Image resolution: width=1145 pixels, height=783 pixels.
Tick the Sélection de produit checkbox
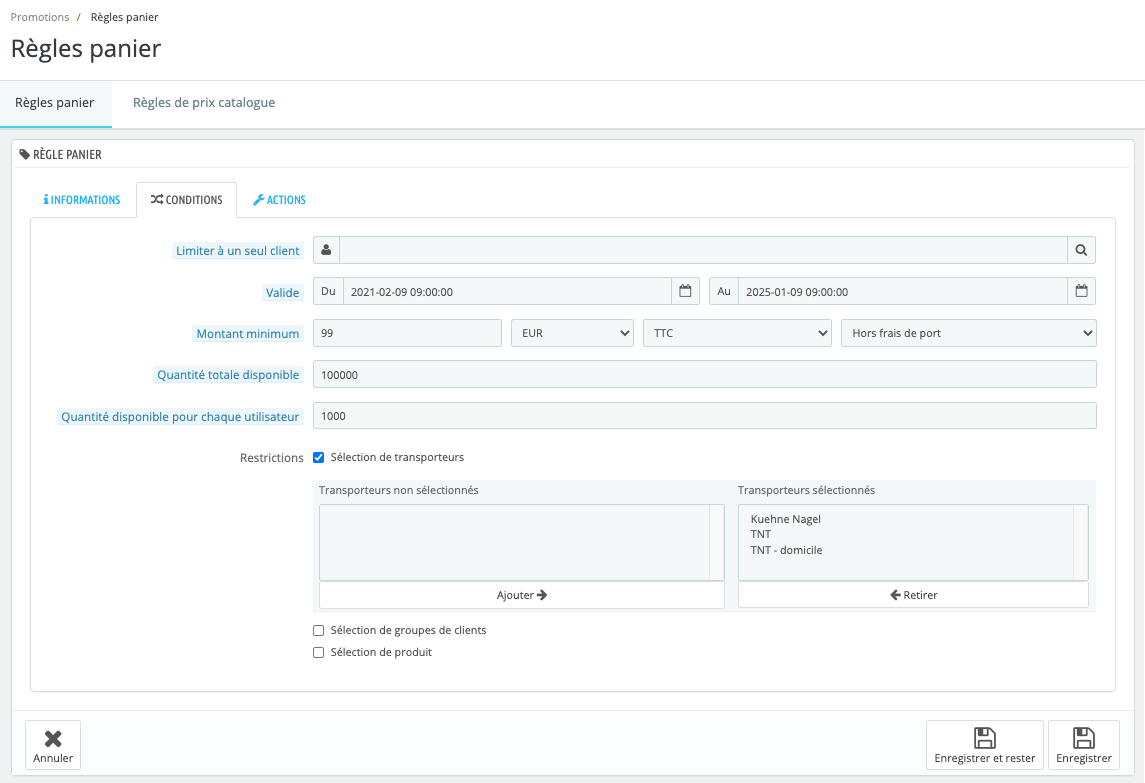tap(318, 652)
